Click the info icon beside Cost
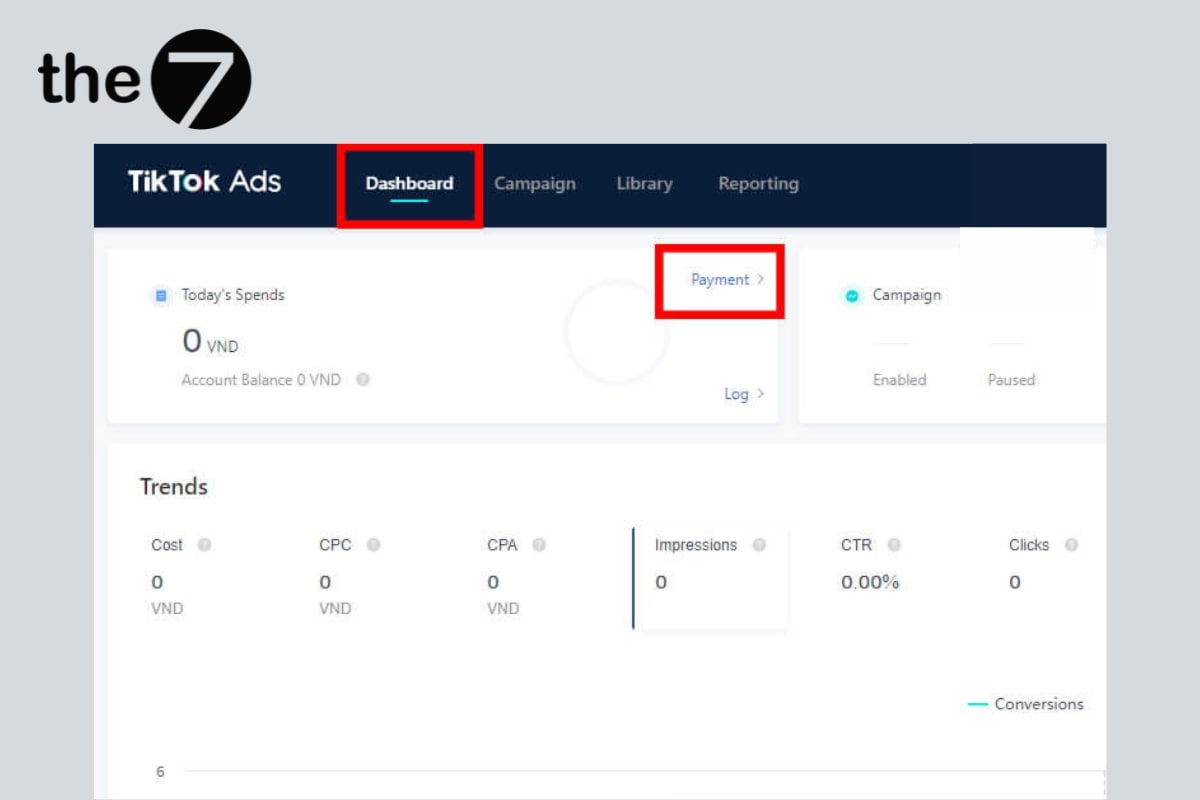This screenshot has width=1200, height=800. pyautogui.click(x=204, y=545)
